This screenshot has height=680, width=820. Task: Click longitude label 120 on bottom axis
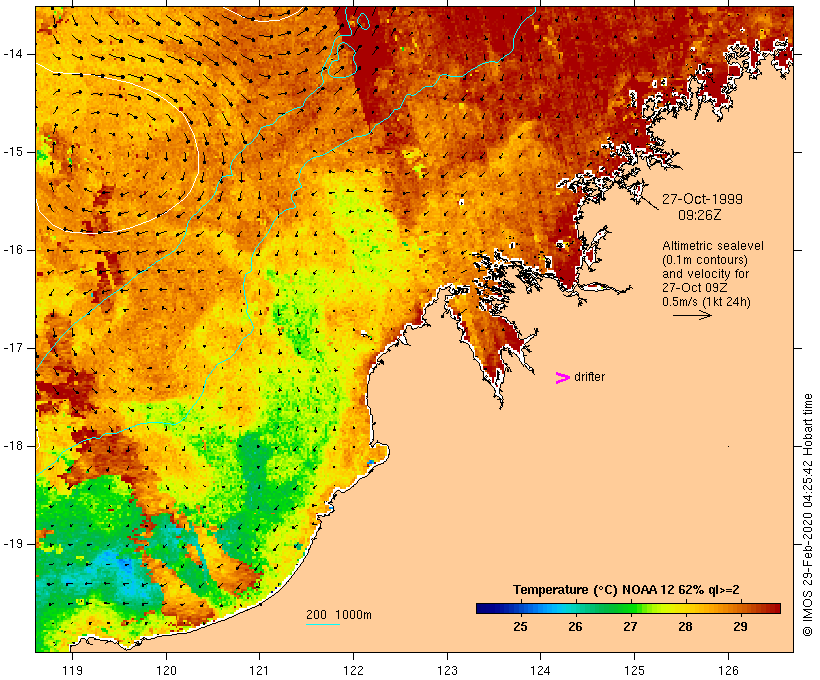tap(166, 670)
